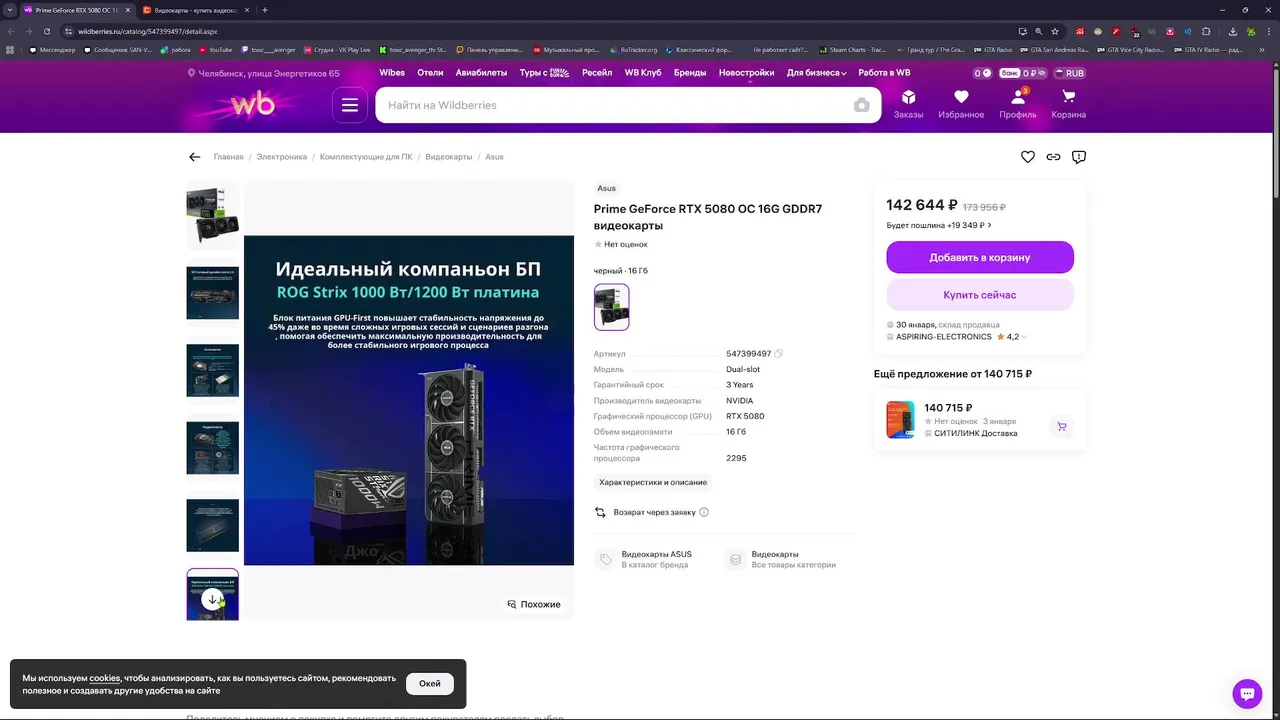1280x720 pixels.
Task: Open the Заказы orders icon
Action: click(908, 104)
